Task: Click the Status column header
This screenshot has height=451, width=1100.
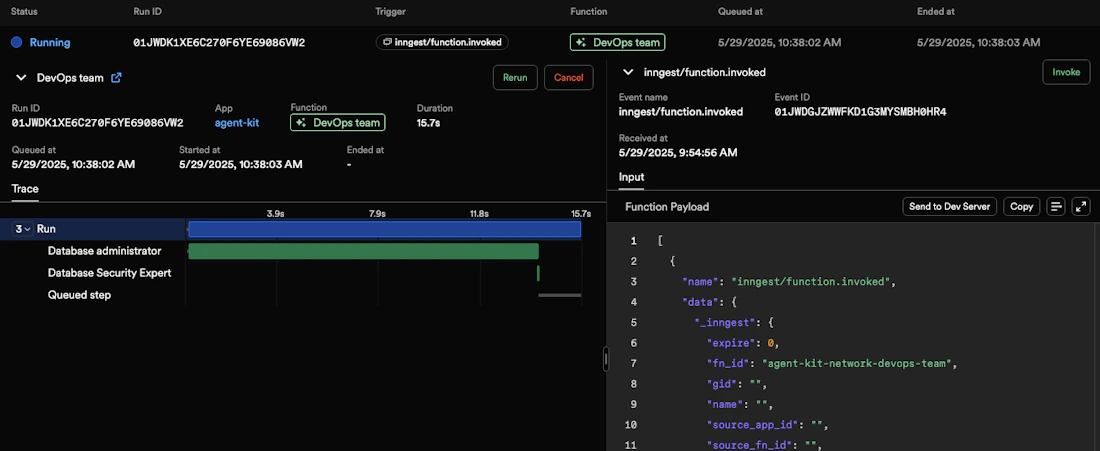Action: 25,12
